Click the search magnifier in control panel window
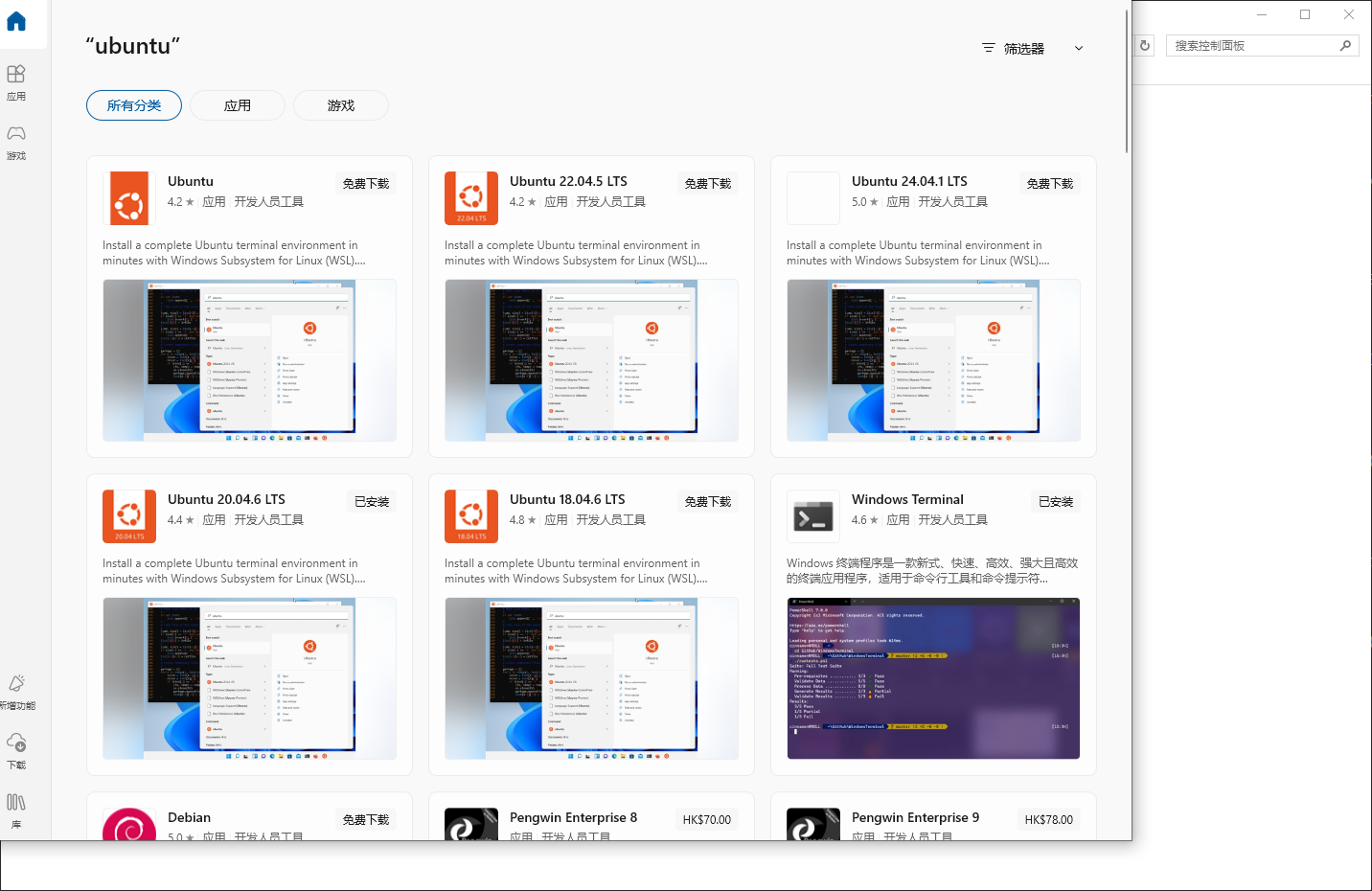The width and height of the screenshot is (1372, 891). point(1345,45)
